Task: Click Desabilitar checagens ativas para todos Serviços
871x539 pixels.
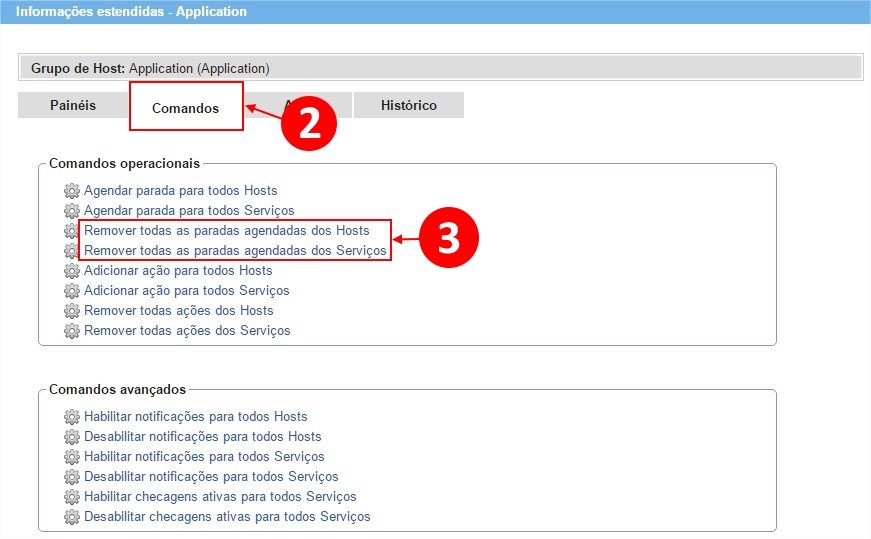Action: pyautogui.click(x=227, y=517)
